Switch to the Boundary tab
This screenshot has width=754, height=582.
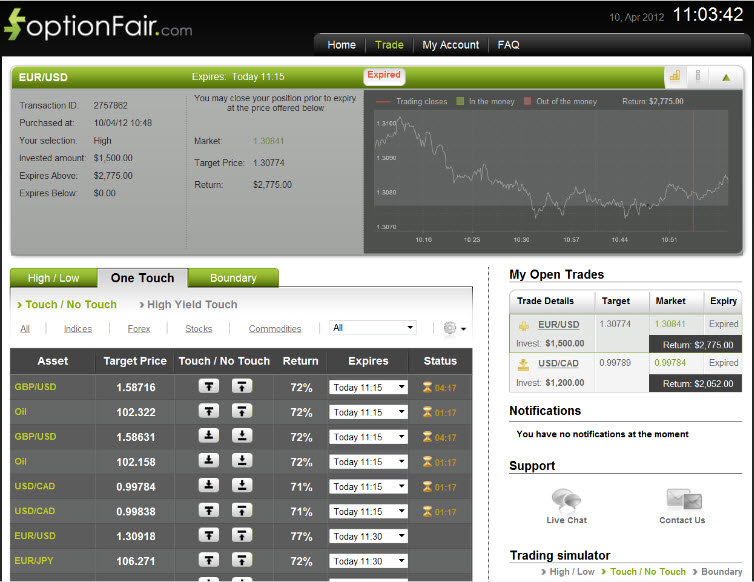click(x=233, y=278)
